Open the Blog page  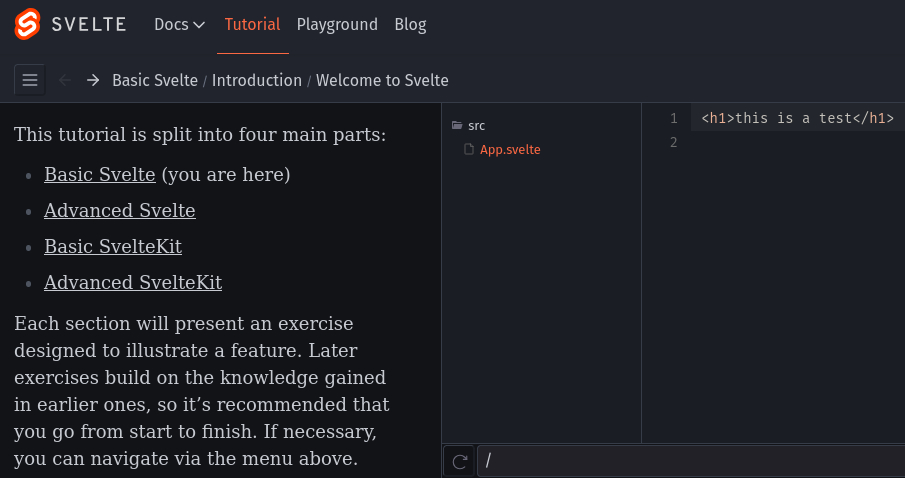pyautogui.click(x=410, y=24)
